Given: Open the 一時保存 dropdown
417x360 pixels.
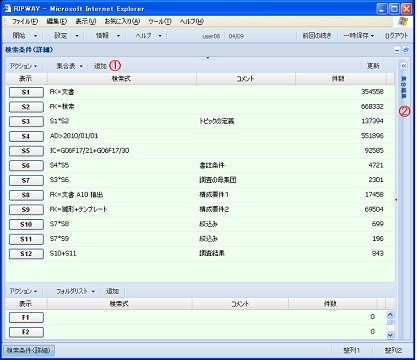Looking at the screenshot, I should pyautogui.click(x=359, y=36).
